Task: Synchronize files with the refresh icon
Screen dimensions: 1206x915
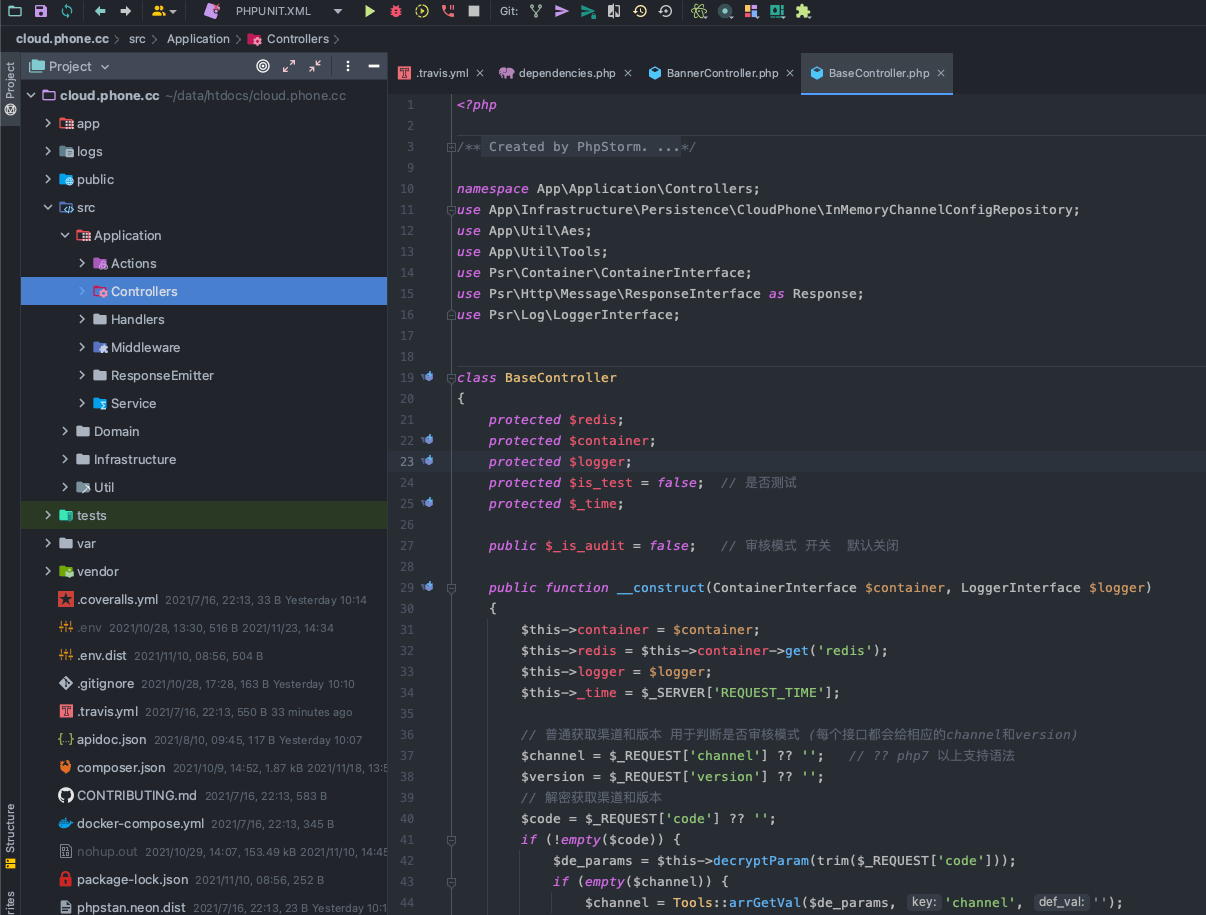Action: (x=67, y=11)
